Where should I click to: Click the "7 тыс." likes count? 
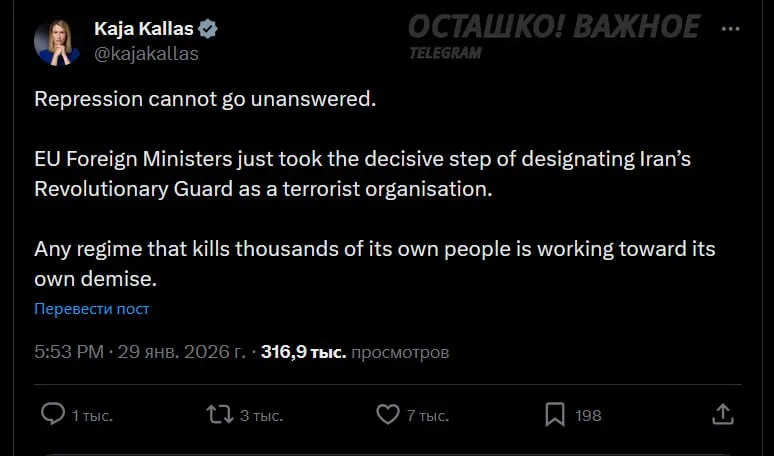(x=426, y=415)
